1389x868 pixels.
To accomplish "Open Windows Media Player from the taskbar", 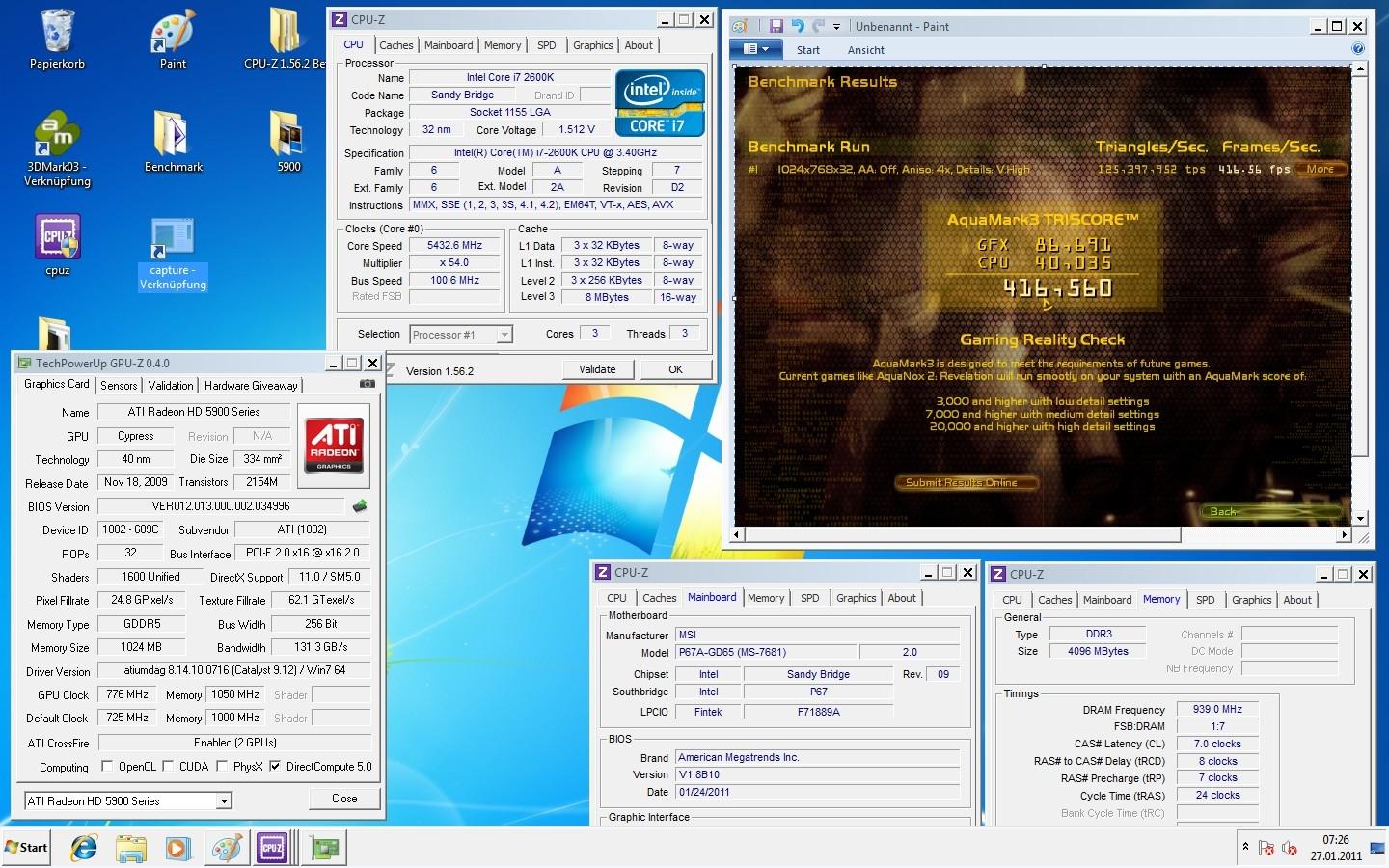I will coord(177,848).
